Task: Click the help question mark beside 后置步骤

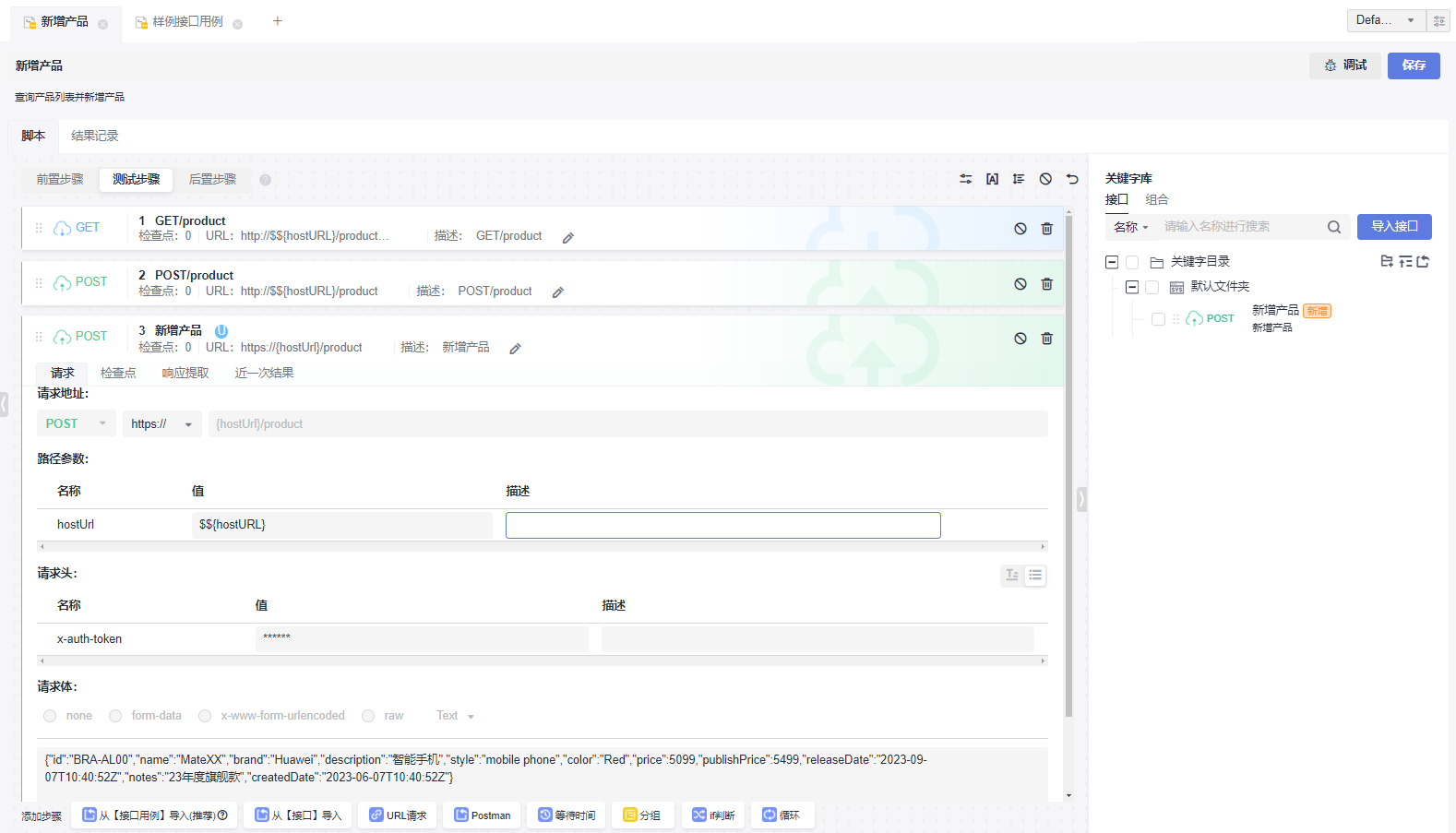Action: (265, 180)
